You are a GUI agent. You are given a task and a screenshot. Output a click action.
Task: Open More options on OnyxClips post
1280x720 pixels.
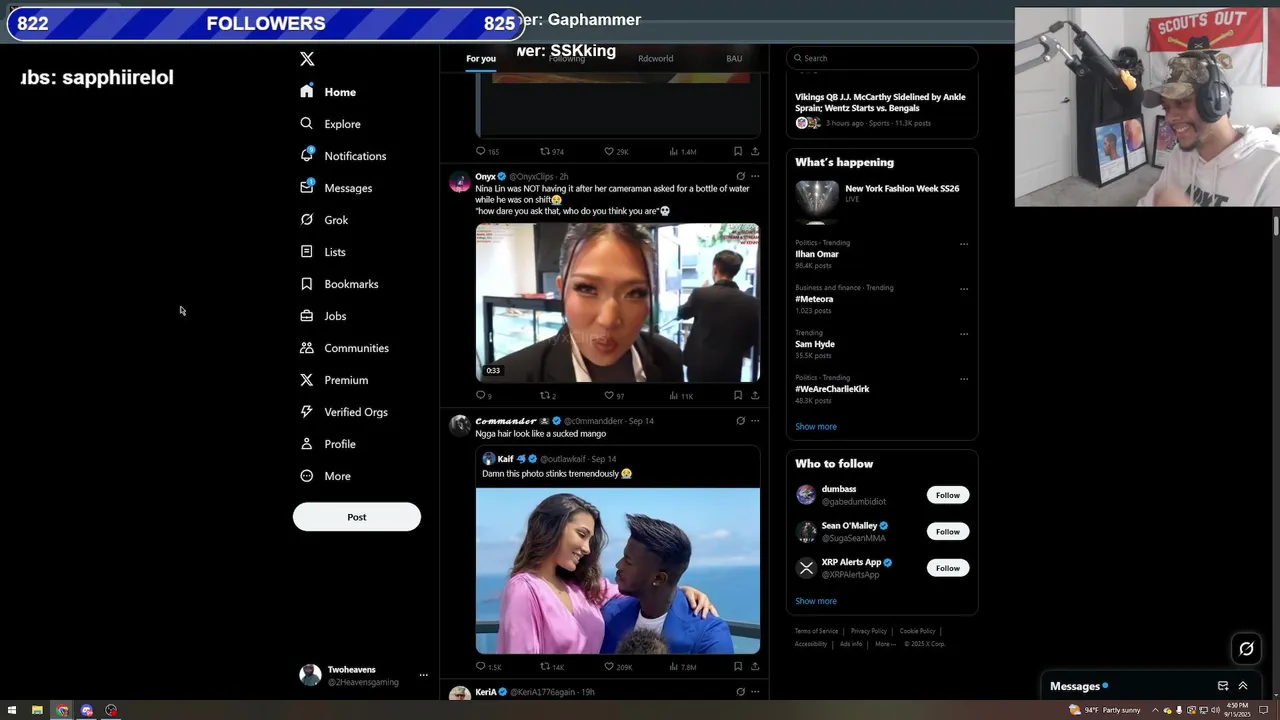click(755, 176)
